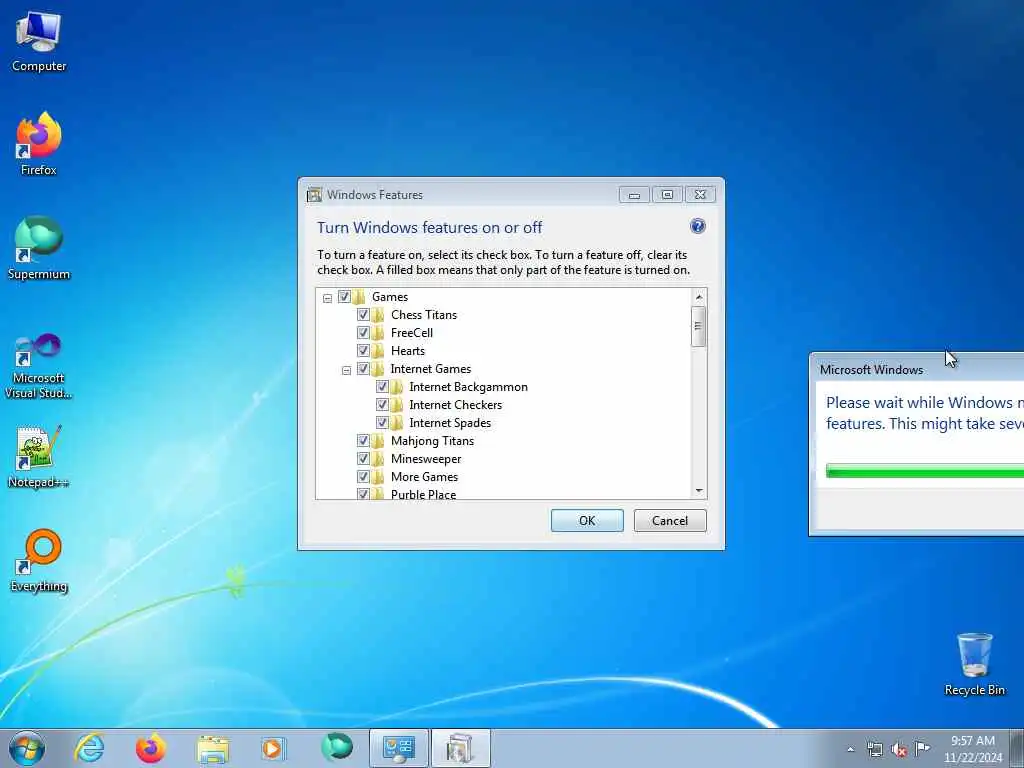Click the Microsoft Windows progress bar

[925, 471]
